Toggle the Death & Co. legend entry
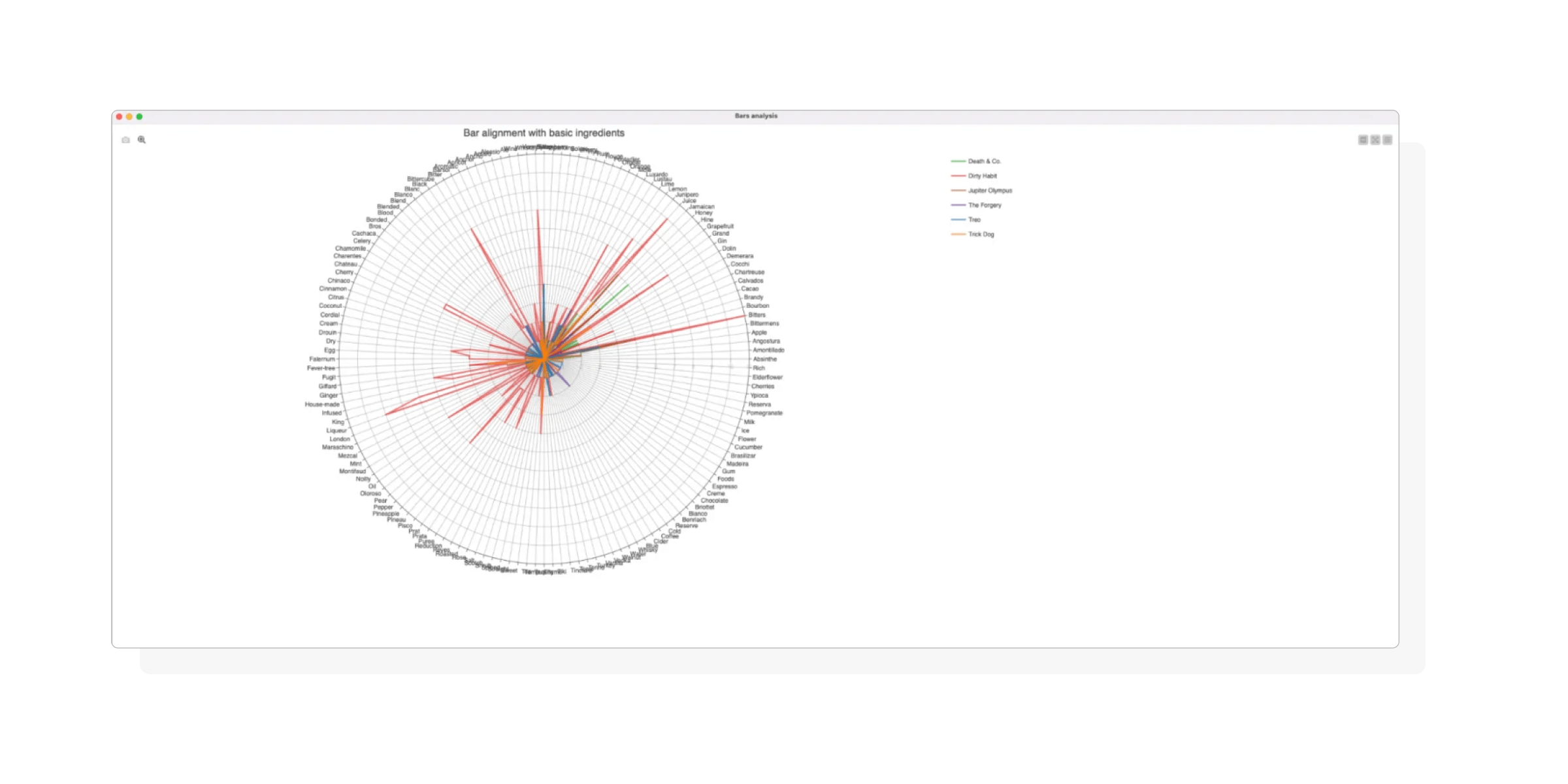 984,161
